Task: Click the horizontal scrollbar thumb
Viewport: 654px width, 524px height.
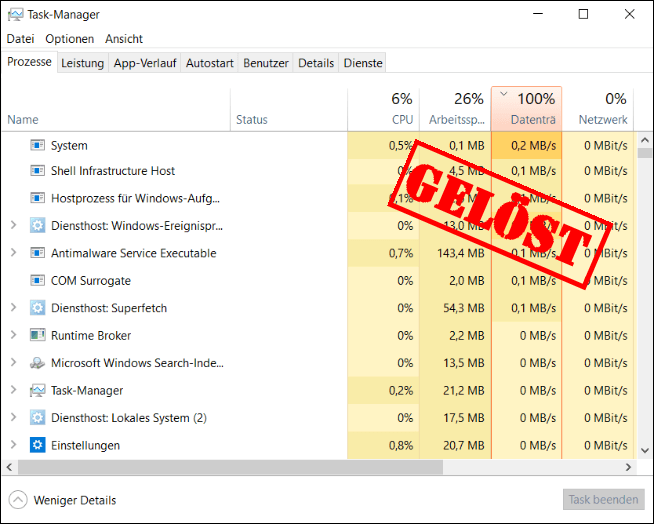Action: point(230,467)
